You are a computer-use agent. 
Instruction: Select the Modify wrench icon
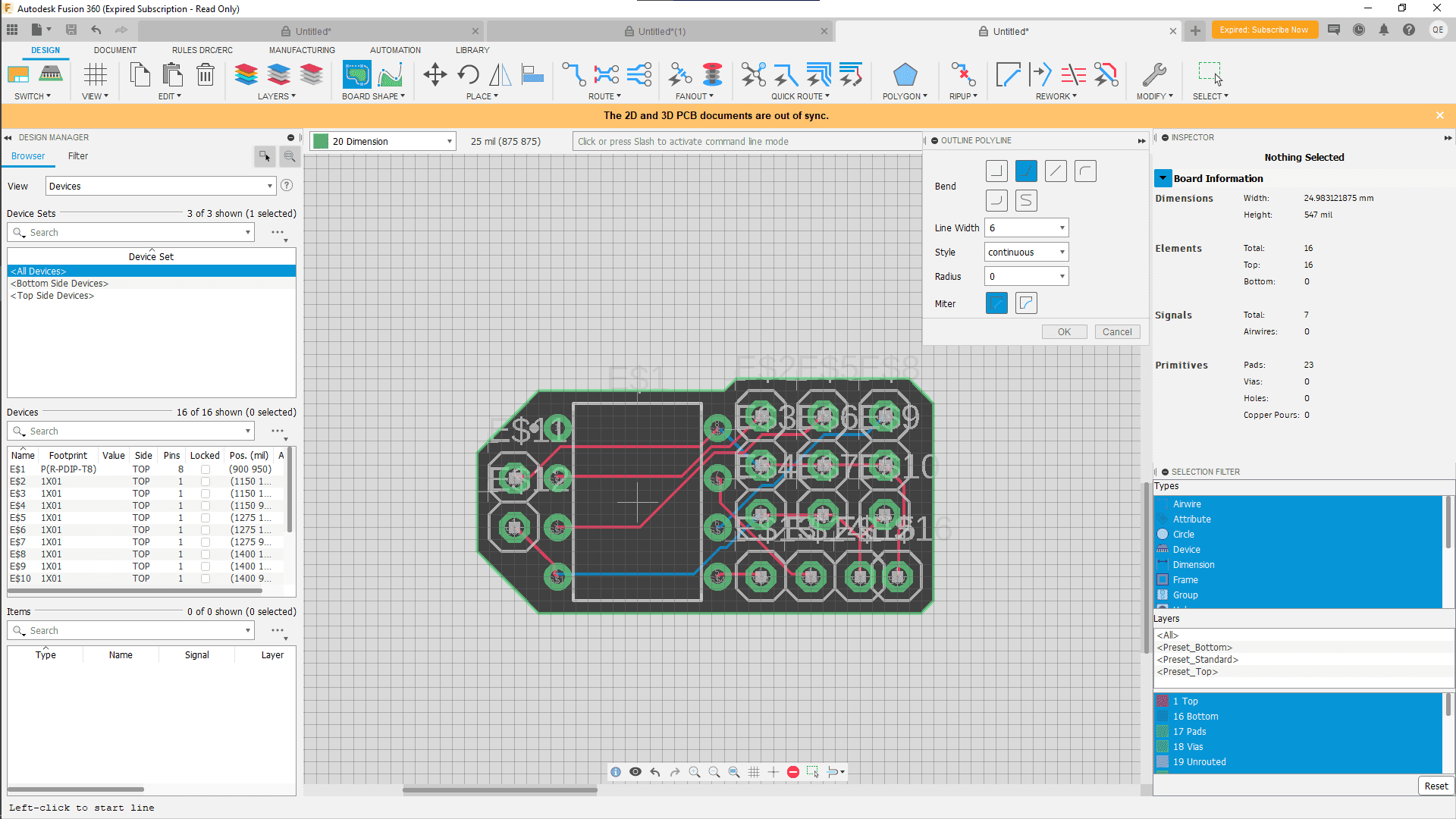pyautogui.click(x=1153, y=74)
